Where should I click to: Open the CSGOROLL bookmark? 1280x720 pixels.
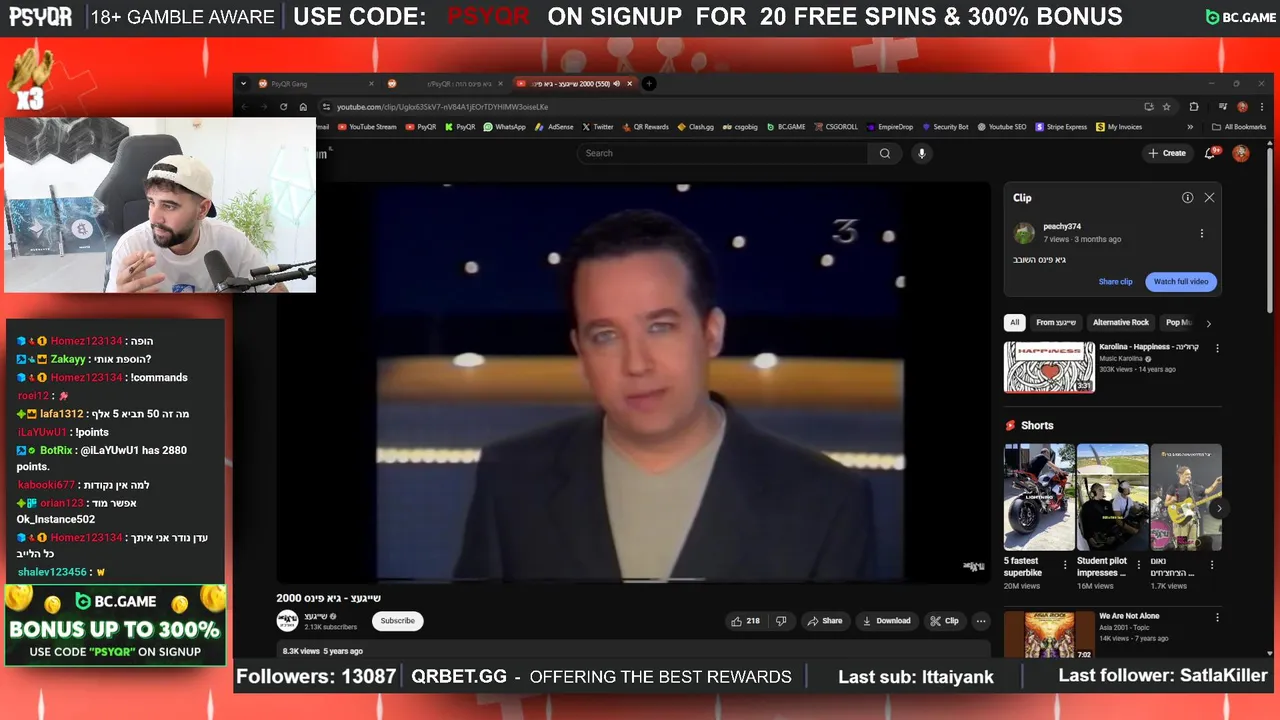(836, 127)
